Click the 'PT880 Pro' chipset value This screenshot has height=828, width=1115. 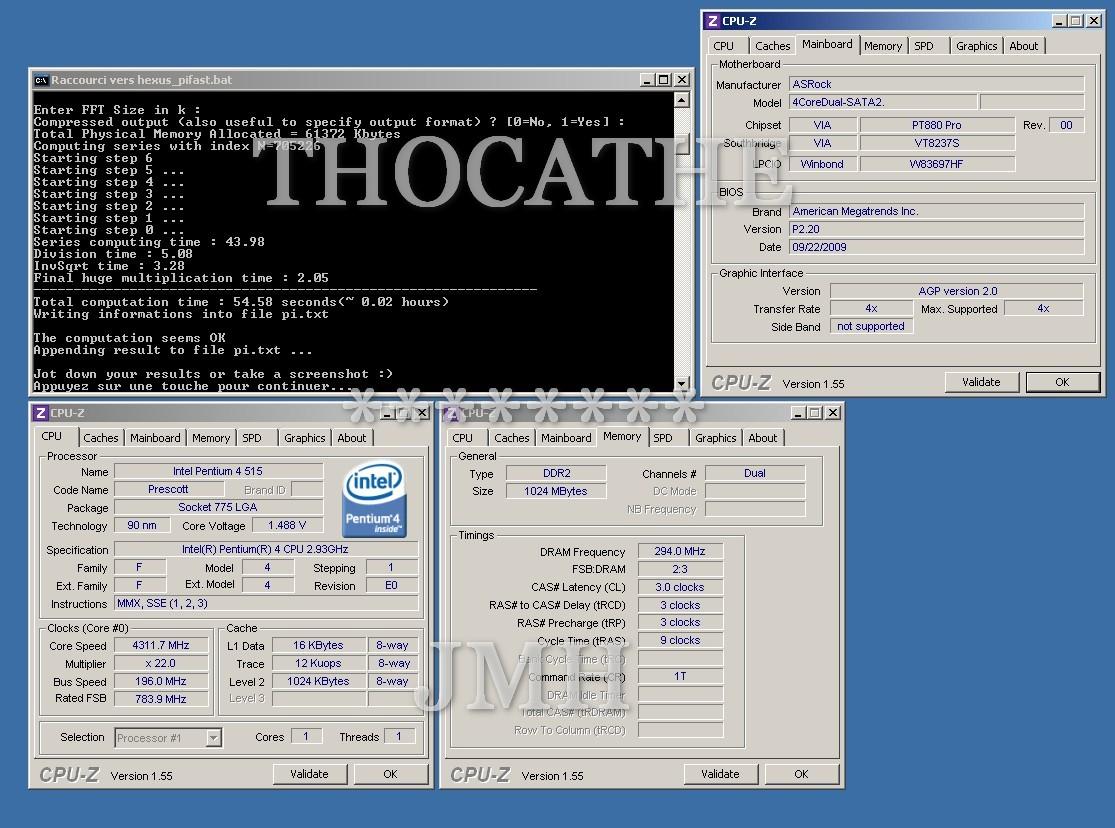937,124
